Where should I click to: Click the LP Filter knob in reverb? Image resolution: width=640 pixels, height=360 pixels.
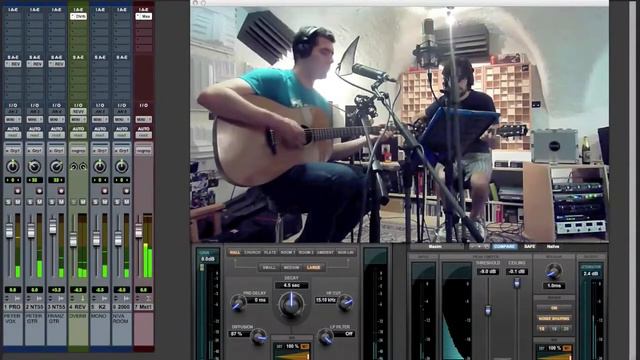click(x=325, y=337)
